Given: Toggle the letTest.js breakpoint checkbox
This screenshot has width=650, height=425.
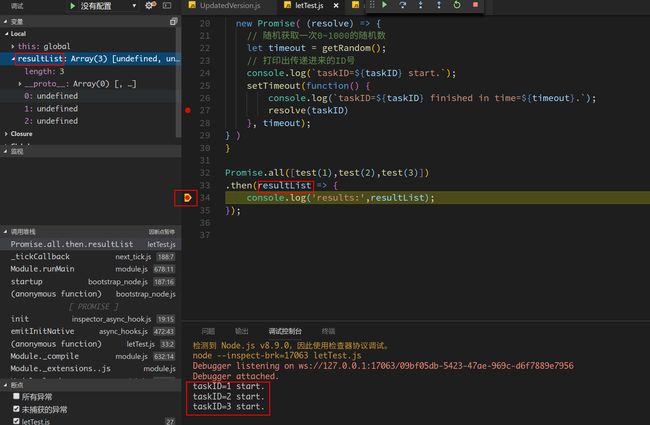Looking at the screenshot, I should (16, 421).
